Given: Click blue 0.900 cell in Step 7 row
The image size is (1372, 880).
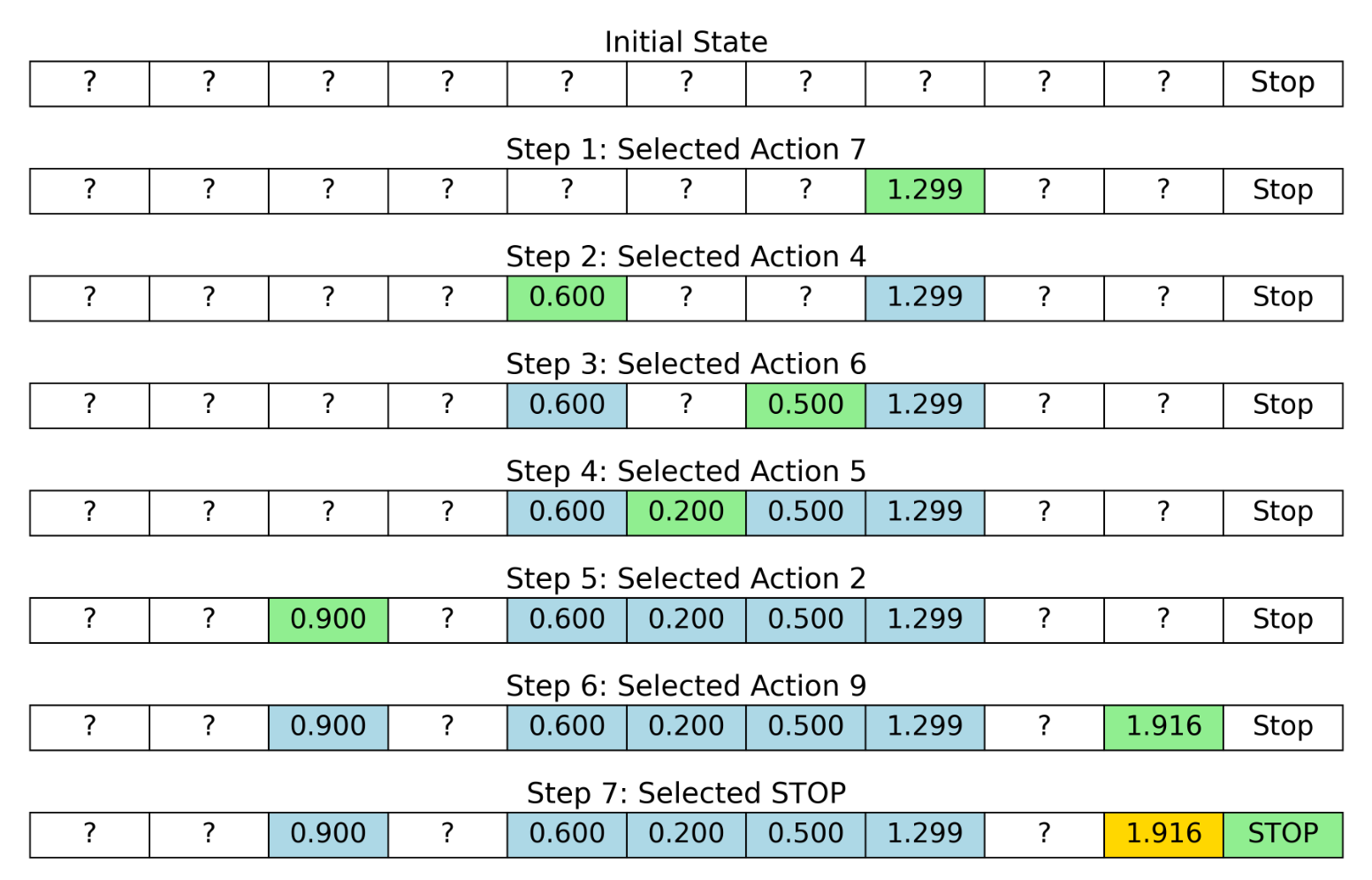Looking at the screenshot, I should (328, 834).
